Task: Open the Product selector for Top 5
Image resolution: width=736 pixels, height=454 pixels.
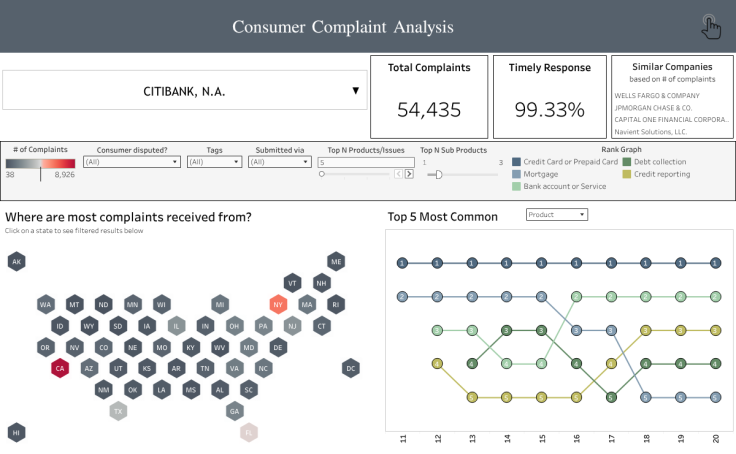Action: [556, 214]
